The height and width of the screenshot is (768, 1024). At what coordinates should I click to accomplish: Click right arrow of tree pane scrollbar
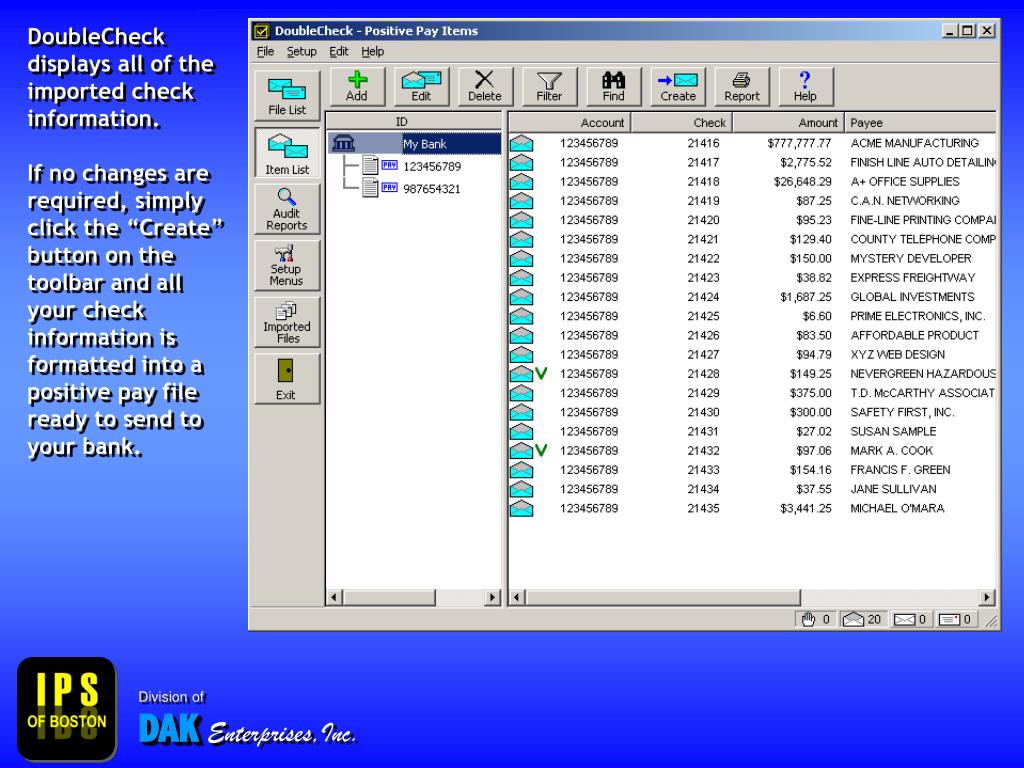coord(492,597)
